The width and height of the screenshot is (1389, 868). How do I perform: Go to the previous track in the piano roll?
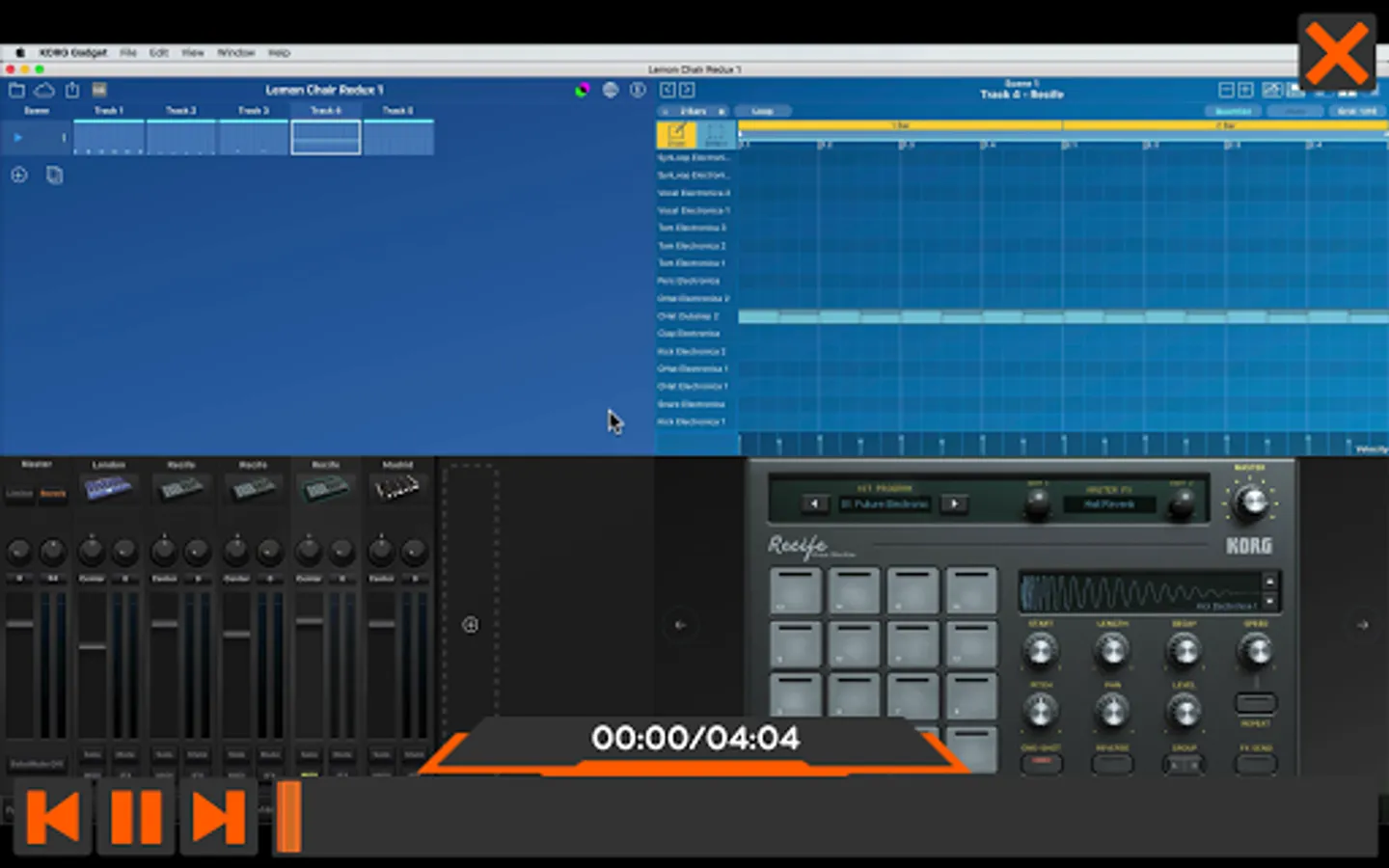[667, 90]
